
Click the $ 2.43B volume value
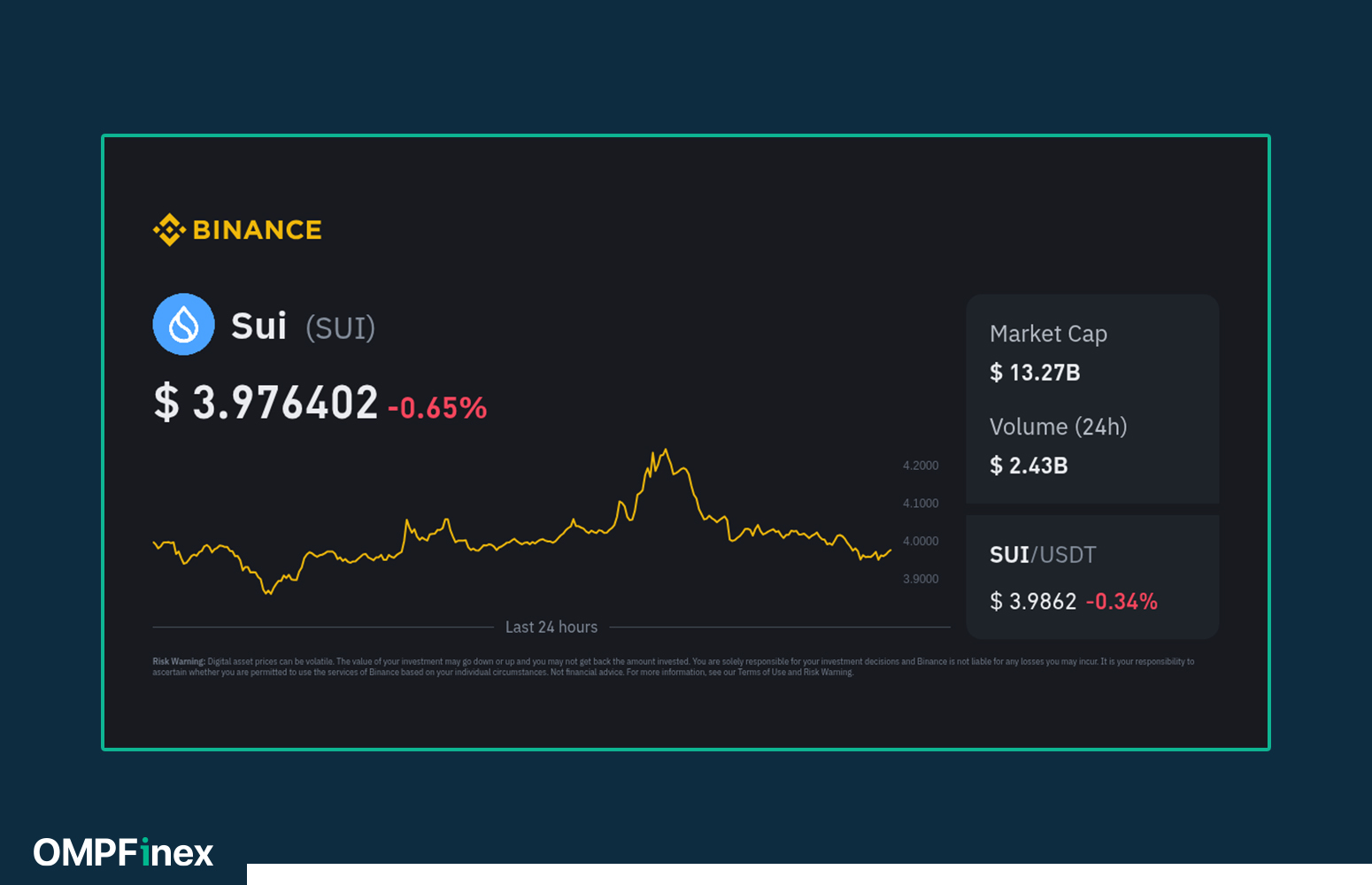[x=1029, y=466]
